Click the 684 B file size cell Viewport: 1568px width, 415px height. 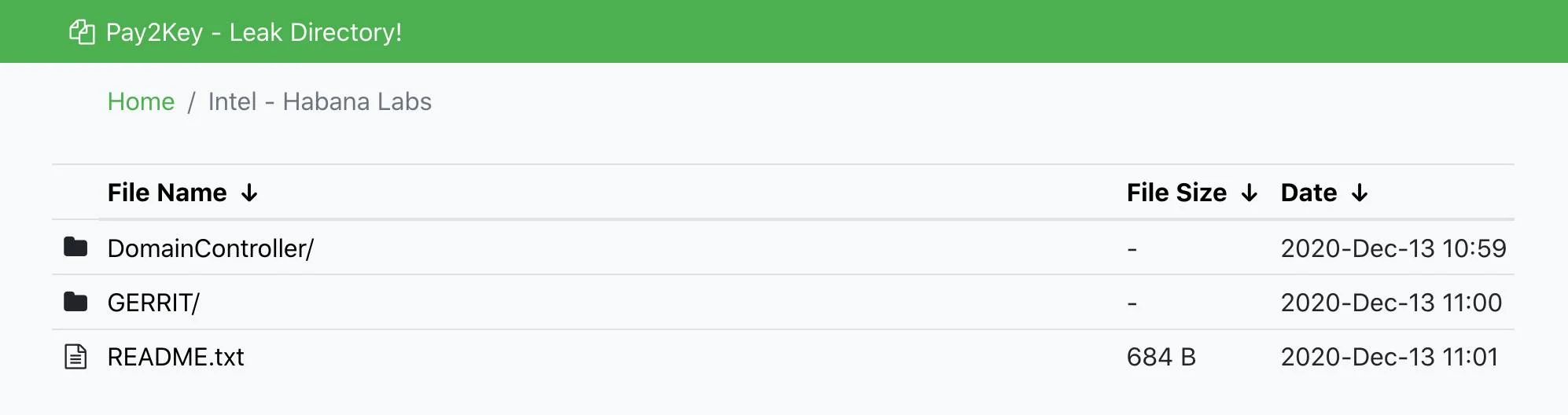click(1161, 357)
